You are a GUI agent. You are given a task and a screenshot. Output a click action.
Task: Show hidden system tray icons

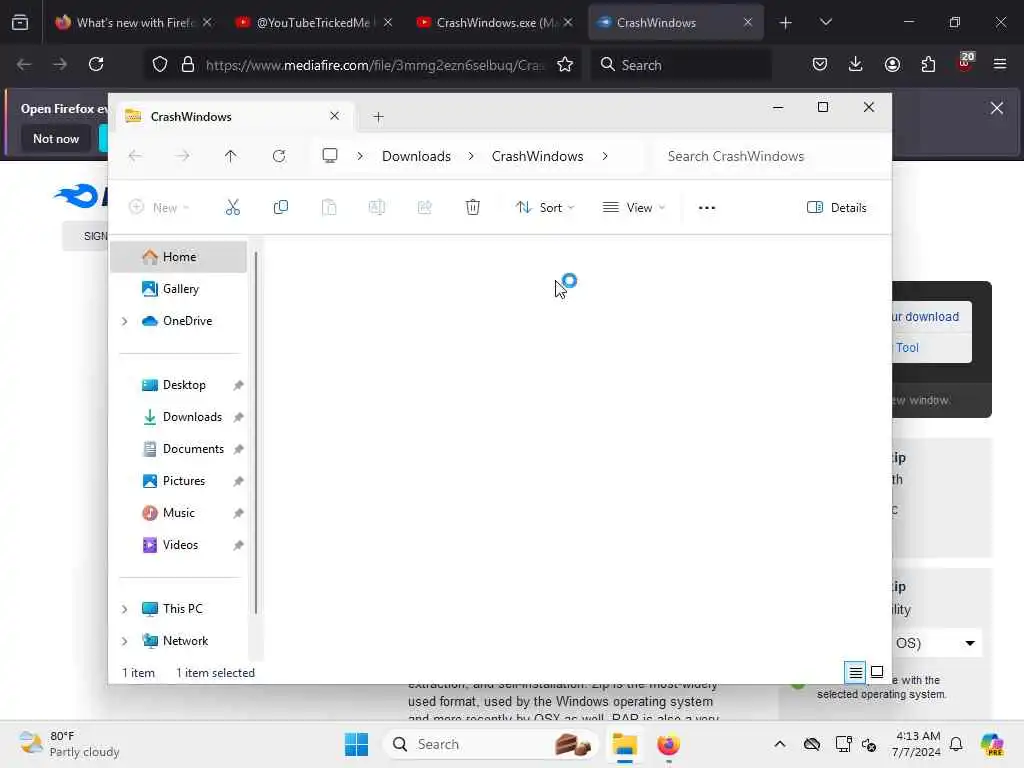(780, 744)
